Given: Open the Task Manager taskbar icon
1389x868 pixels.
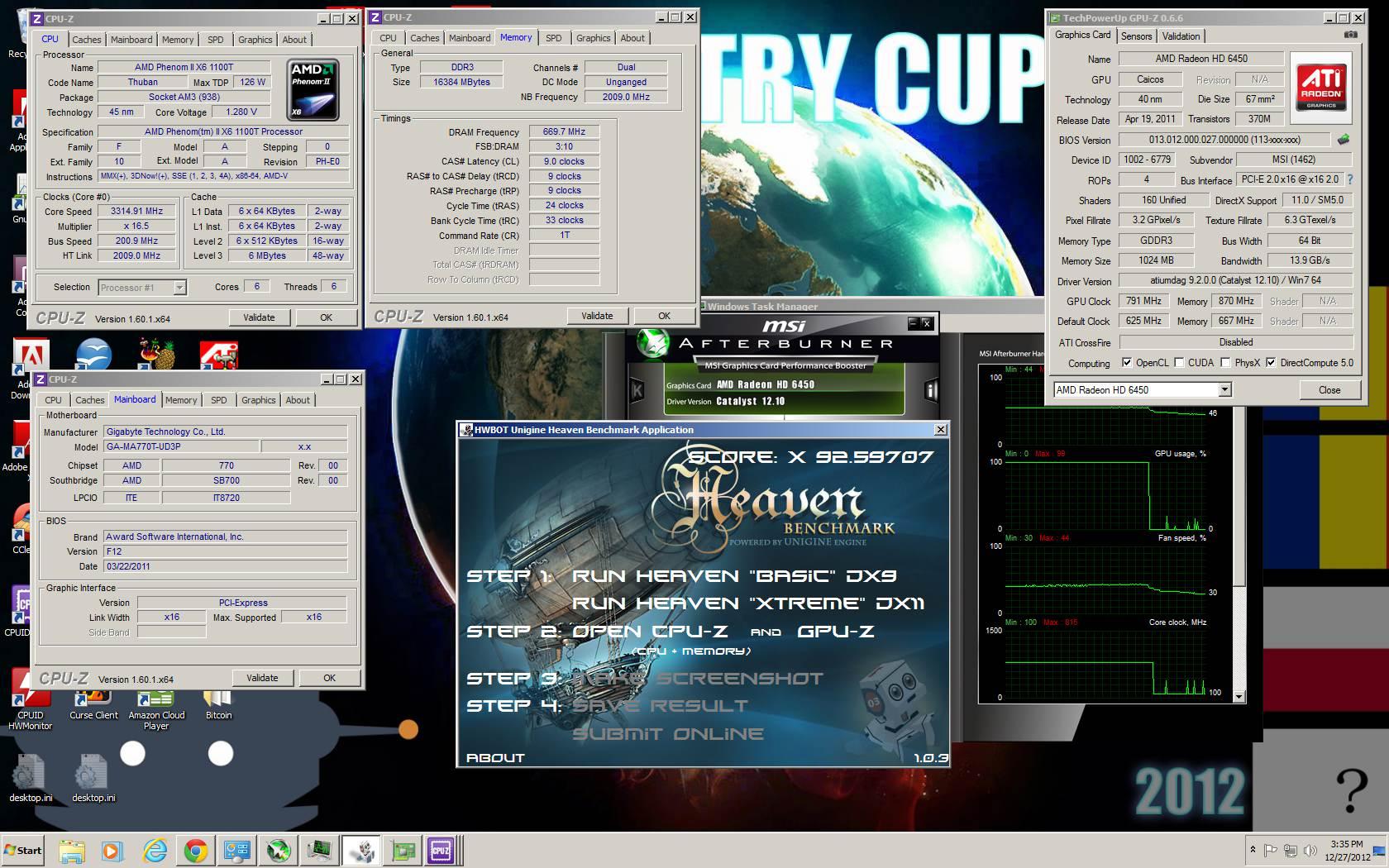Looking at the screenshot, I should (319, 850).
